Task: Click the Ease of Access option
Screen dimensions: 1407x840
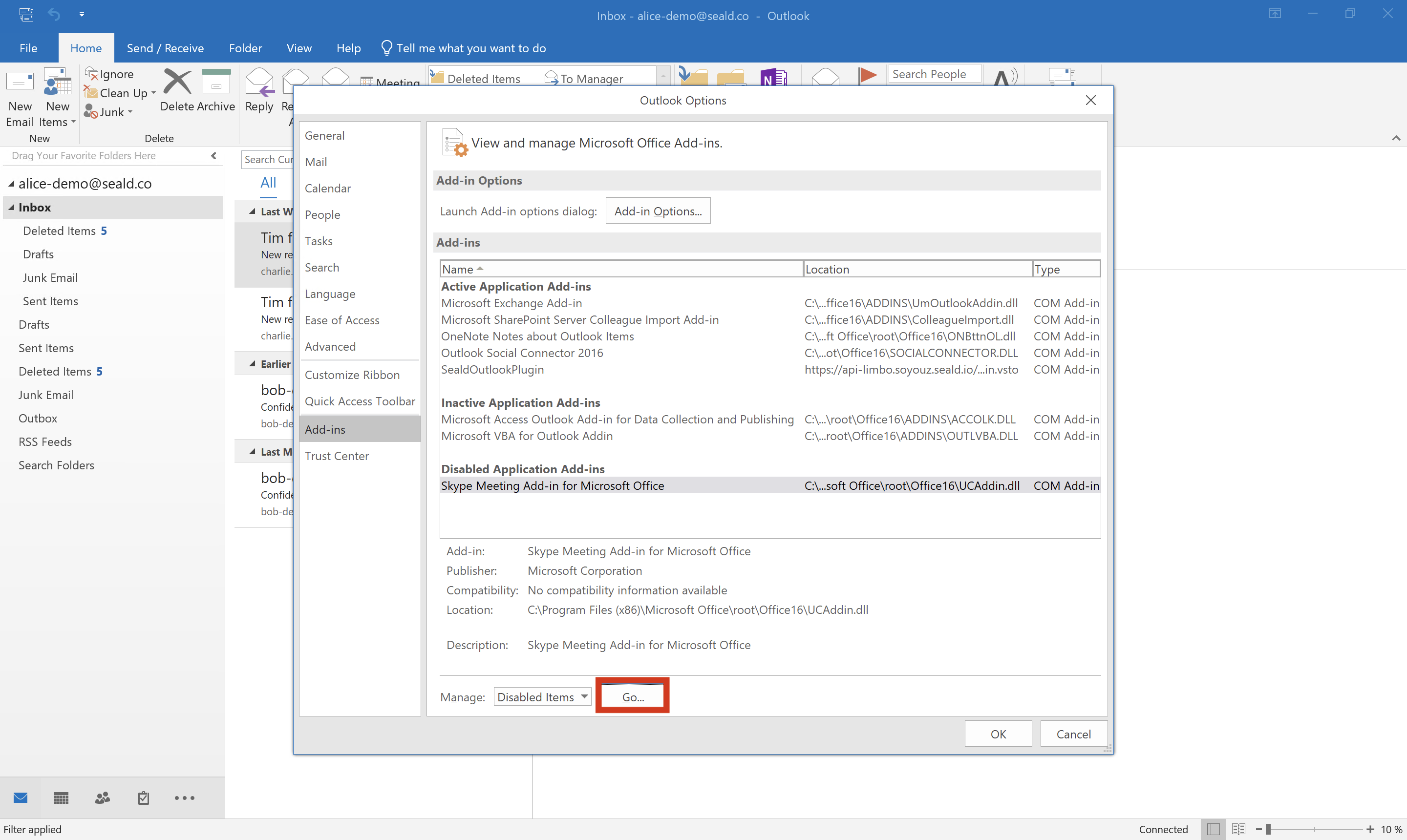Action: (x=342, y=319)
